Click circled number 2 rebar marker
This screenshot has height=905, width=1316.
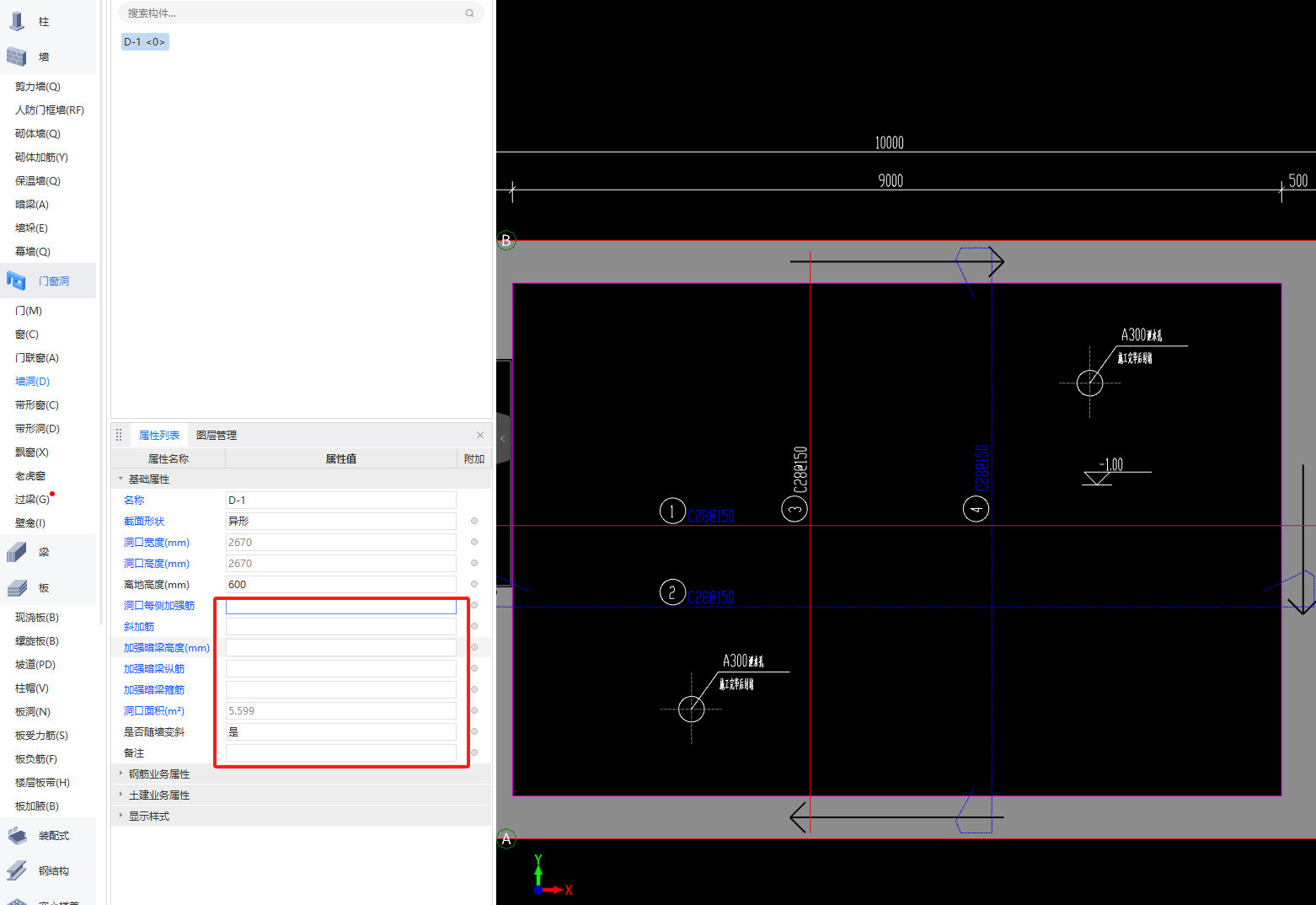pyautogui.click(x=672, y=592)
